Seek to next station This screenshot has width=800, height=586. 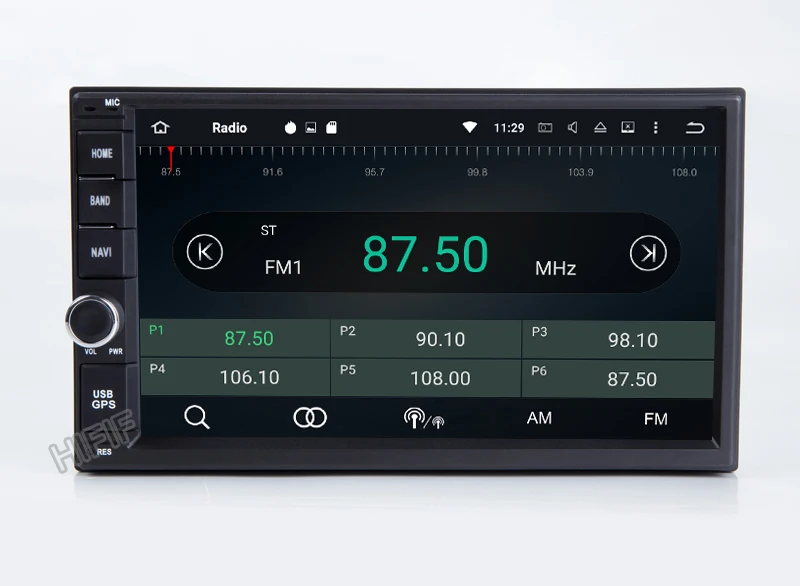pyautogui.click(x=648, y=253)
